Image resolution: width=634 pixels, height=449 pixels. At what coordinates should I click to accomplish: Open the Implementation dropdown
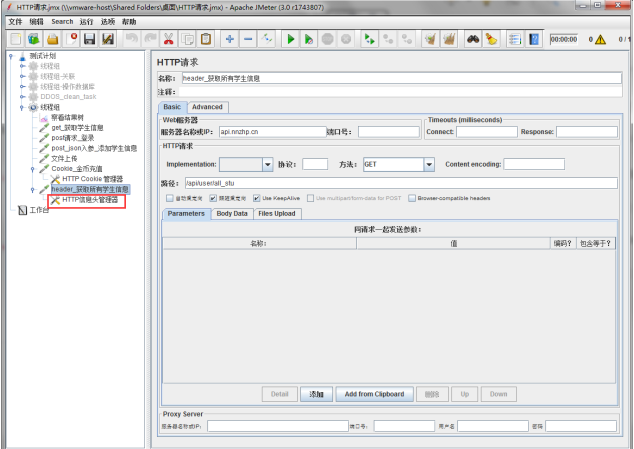pyautogui.click(x=267, y=164)
